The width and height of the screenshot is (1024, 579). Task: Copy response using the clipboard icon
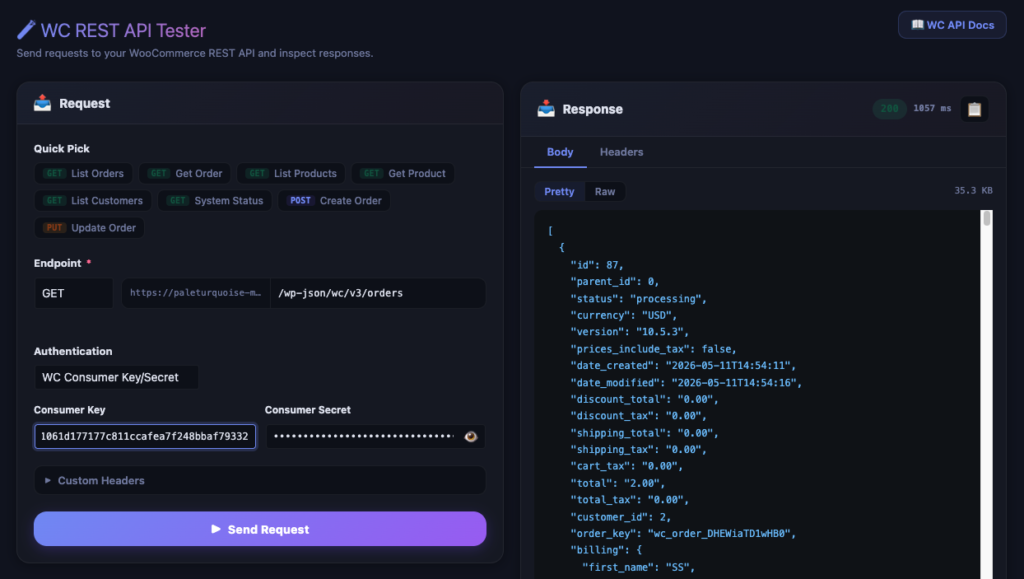[974, 109]
